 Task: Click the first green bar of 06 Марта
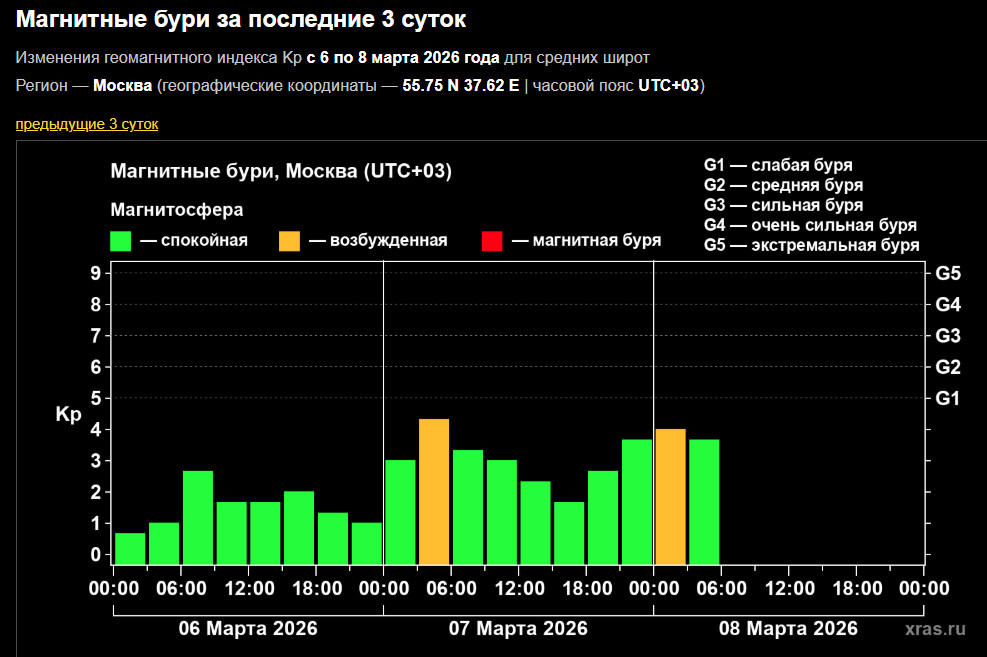pos(130,549)
